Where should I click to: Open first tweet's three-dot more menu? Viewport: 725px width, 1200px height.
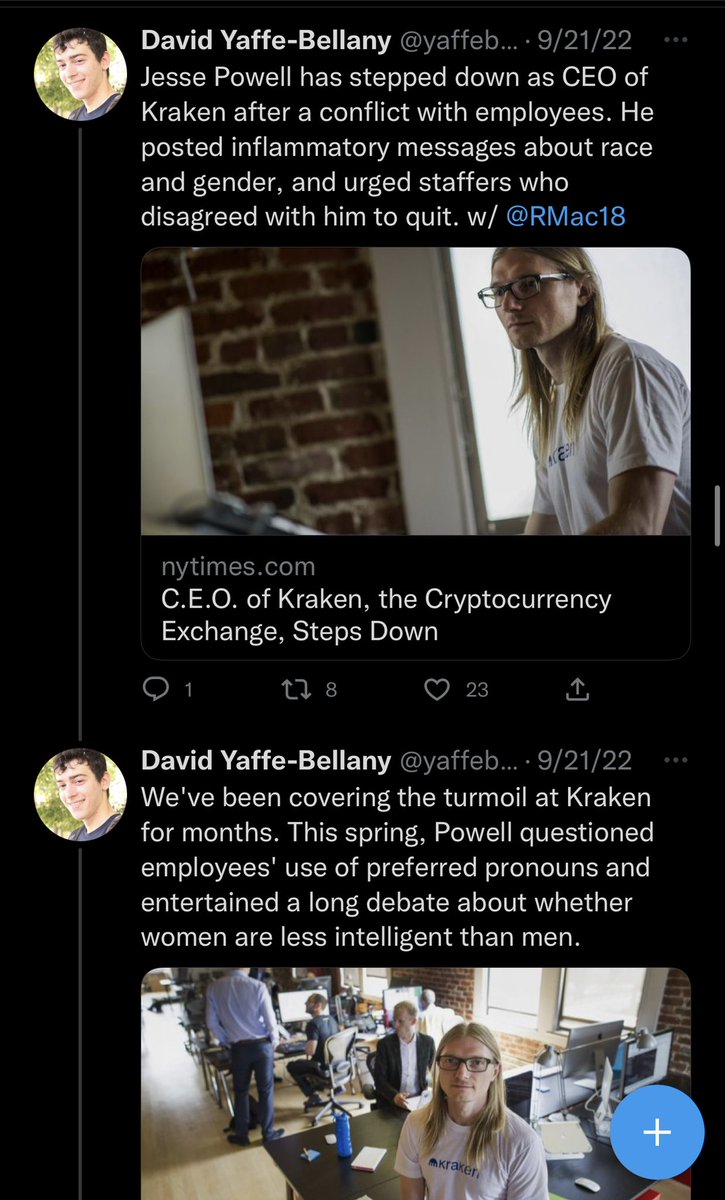[676, 41]
